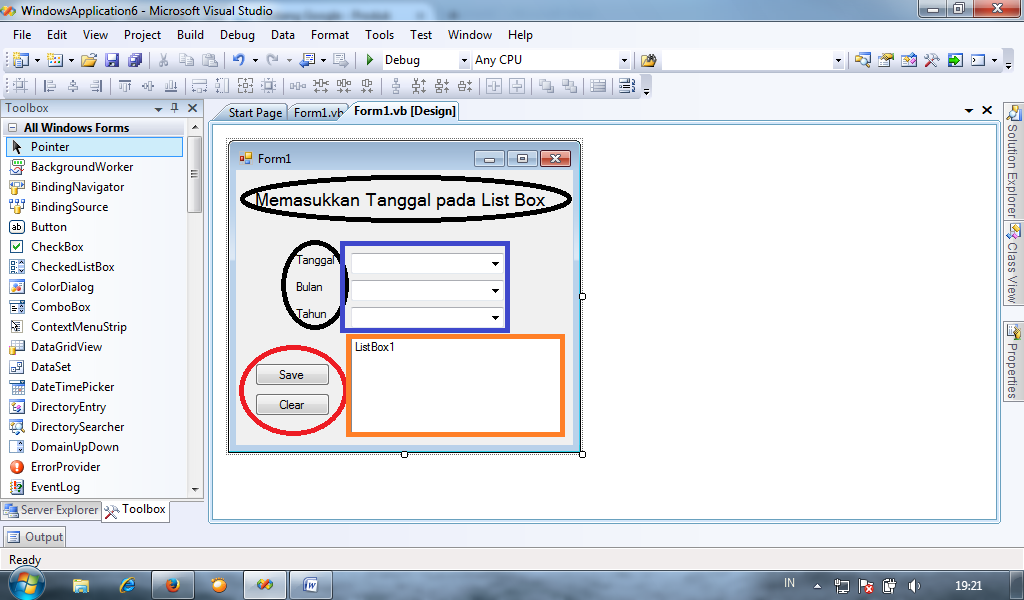
Task: Click the Find in Files binoculars icon
Action: click(x=648, y=60)
